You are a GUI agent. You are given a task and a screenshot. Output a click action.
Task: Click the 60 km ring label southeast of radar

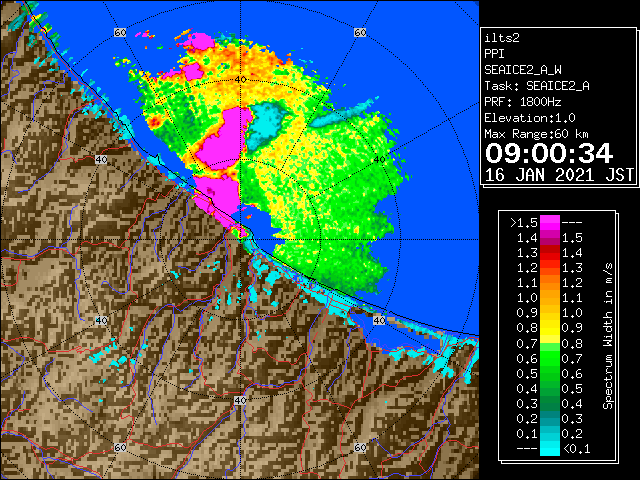[x=360, y=447]
